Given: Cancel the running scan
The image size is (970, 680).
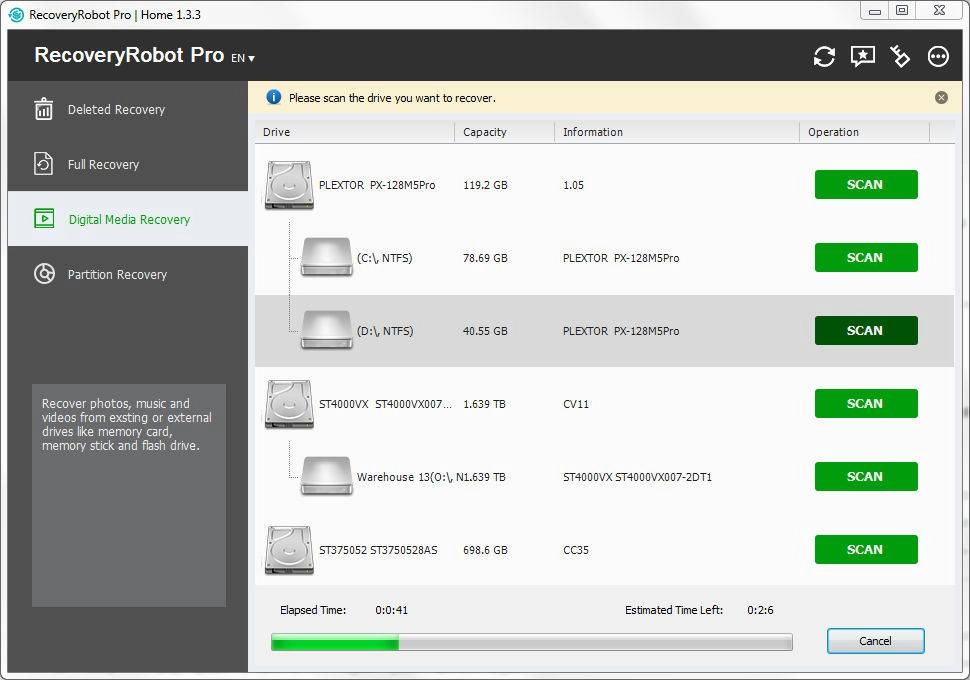Looking at the screenshot, I should coord(875,641).
